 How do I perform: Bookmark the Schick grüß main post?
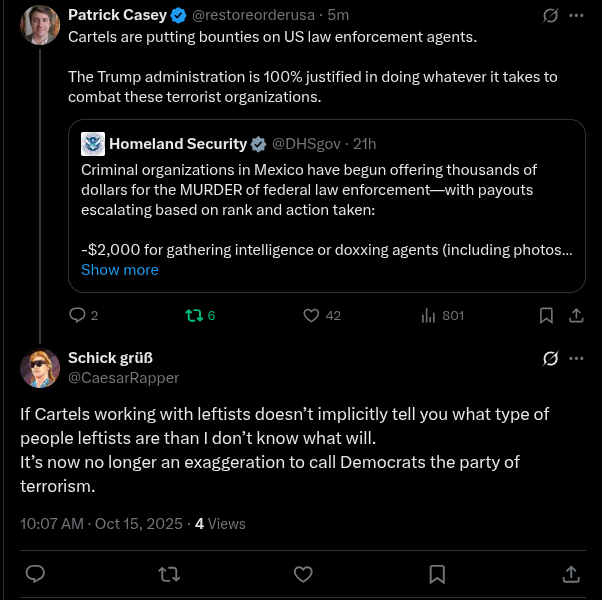click(437, 574)
